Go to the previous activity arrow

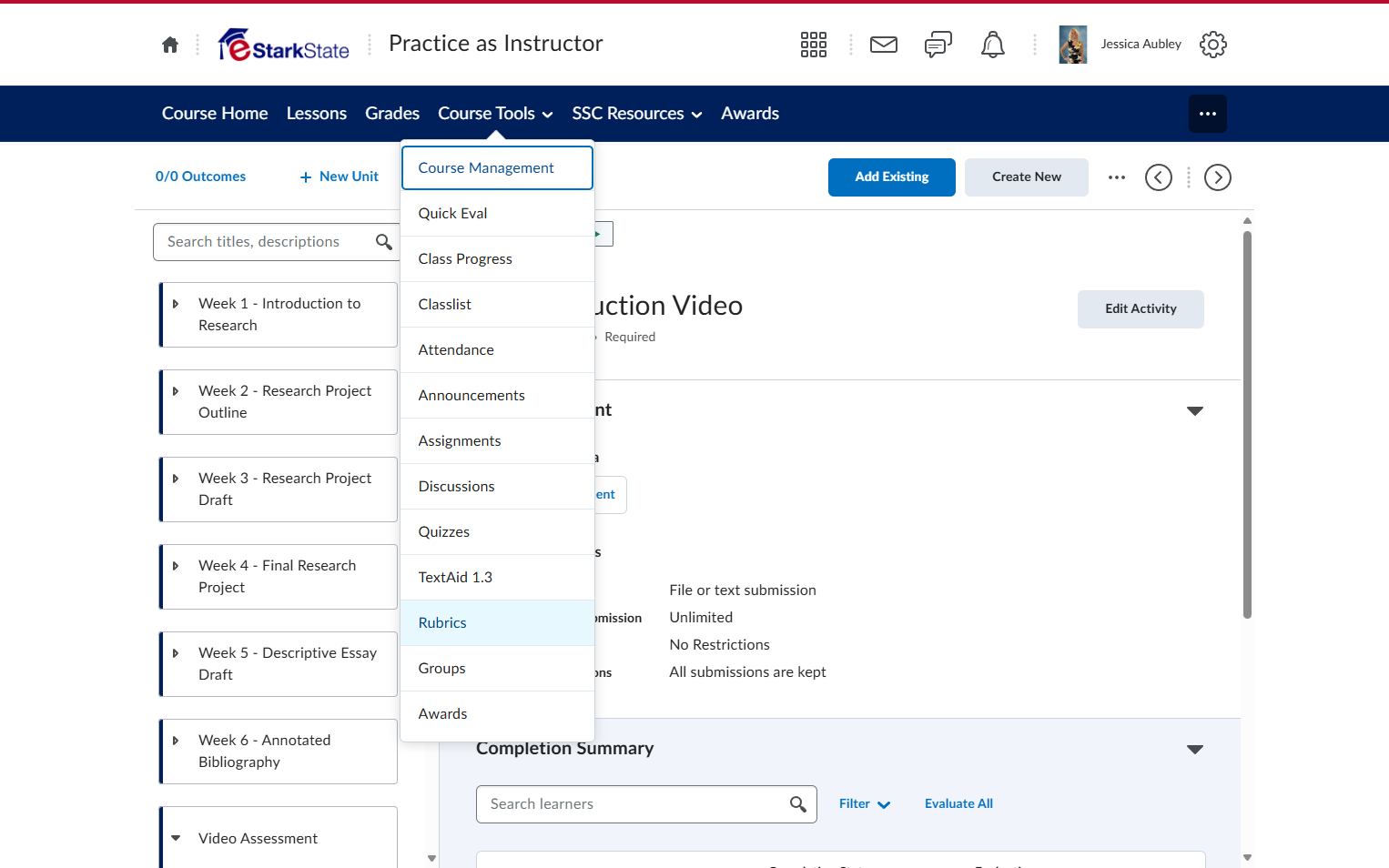click(x=1159, y=177)
